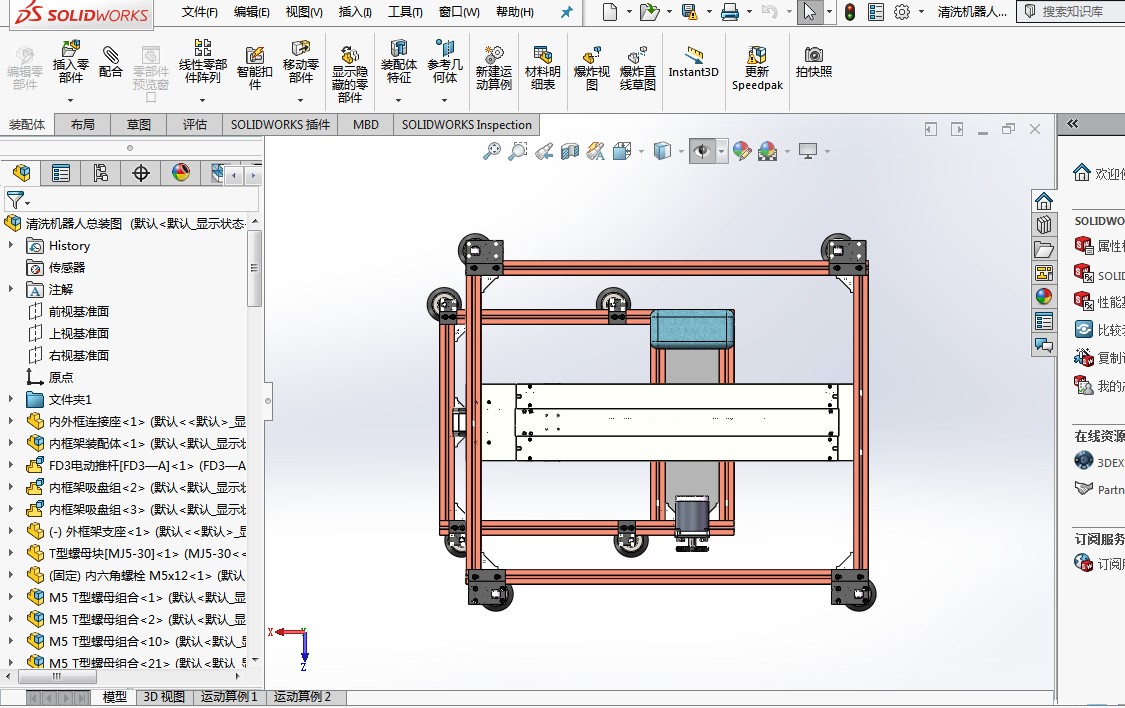Image resolution: width=1125 pixels, height=708 pixels.
Task: Click the 搜索知识库 search field
Action: coord(1072,11)
